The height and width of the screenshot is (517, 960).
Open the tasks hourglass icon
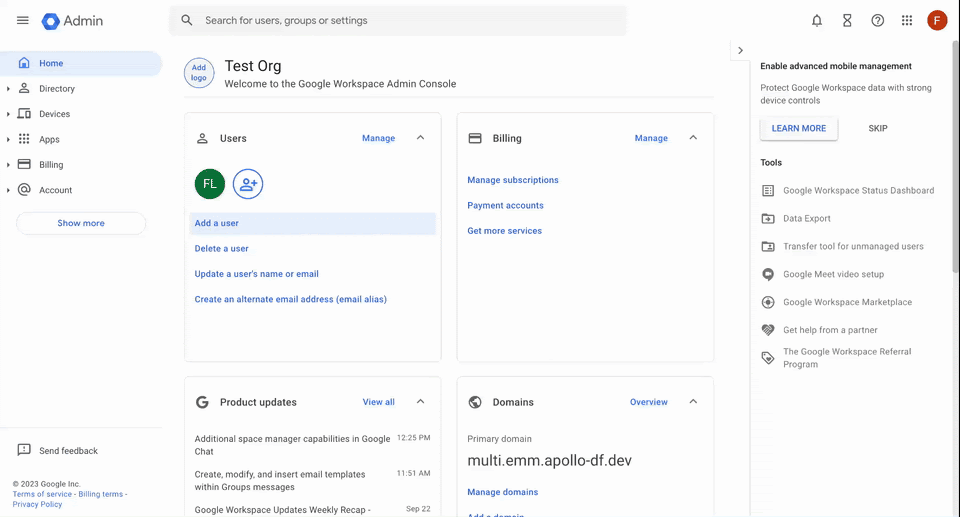847,21
